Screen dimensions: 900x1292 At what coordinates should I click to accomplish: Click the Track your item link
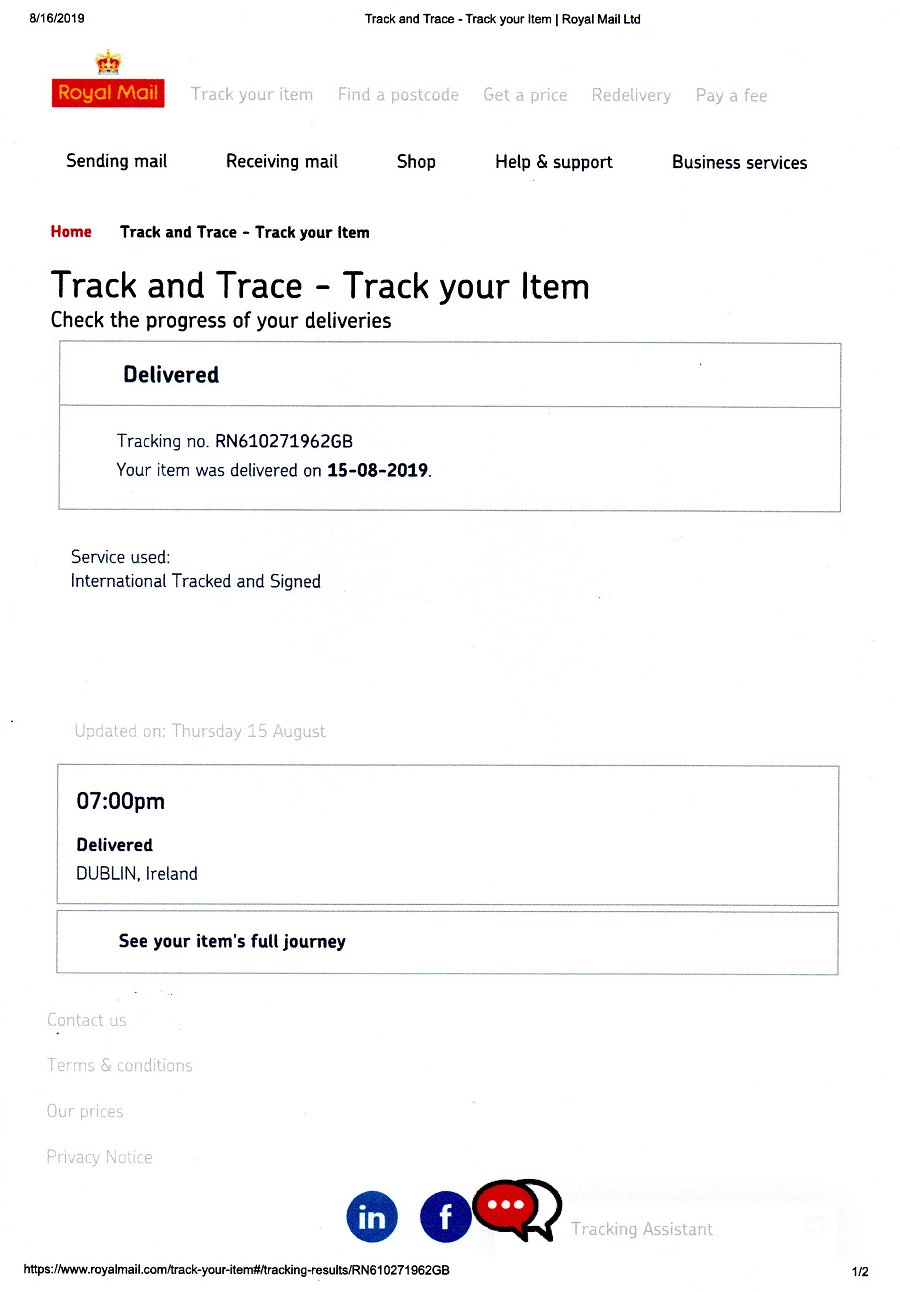tap(252, 94)
